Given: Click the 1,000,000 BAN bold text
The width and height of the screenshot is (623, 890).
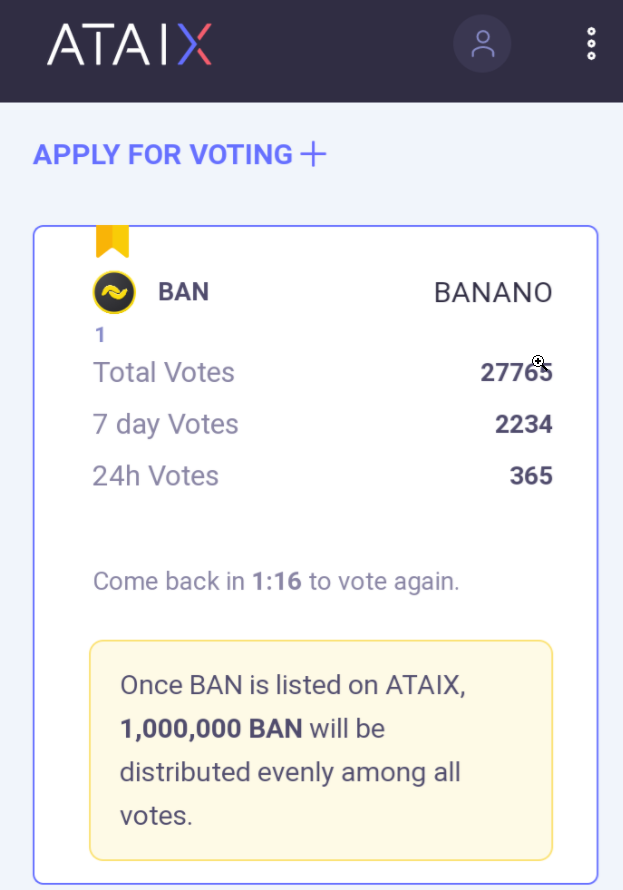Looking at the screenshot, I should pos(211,729).
